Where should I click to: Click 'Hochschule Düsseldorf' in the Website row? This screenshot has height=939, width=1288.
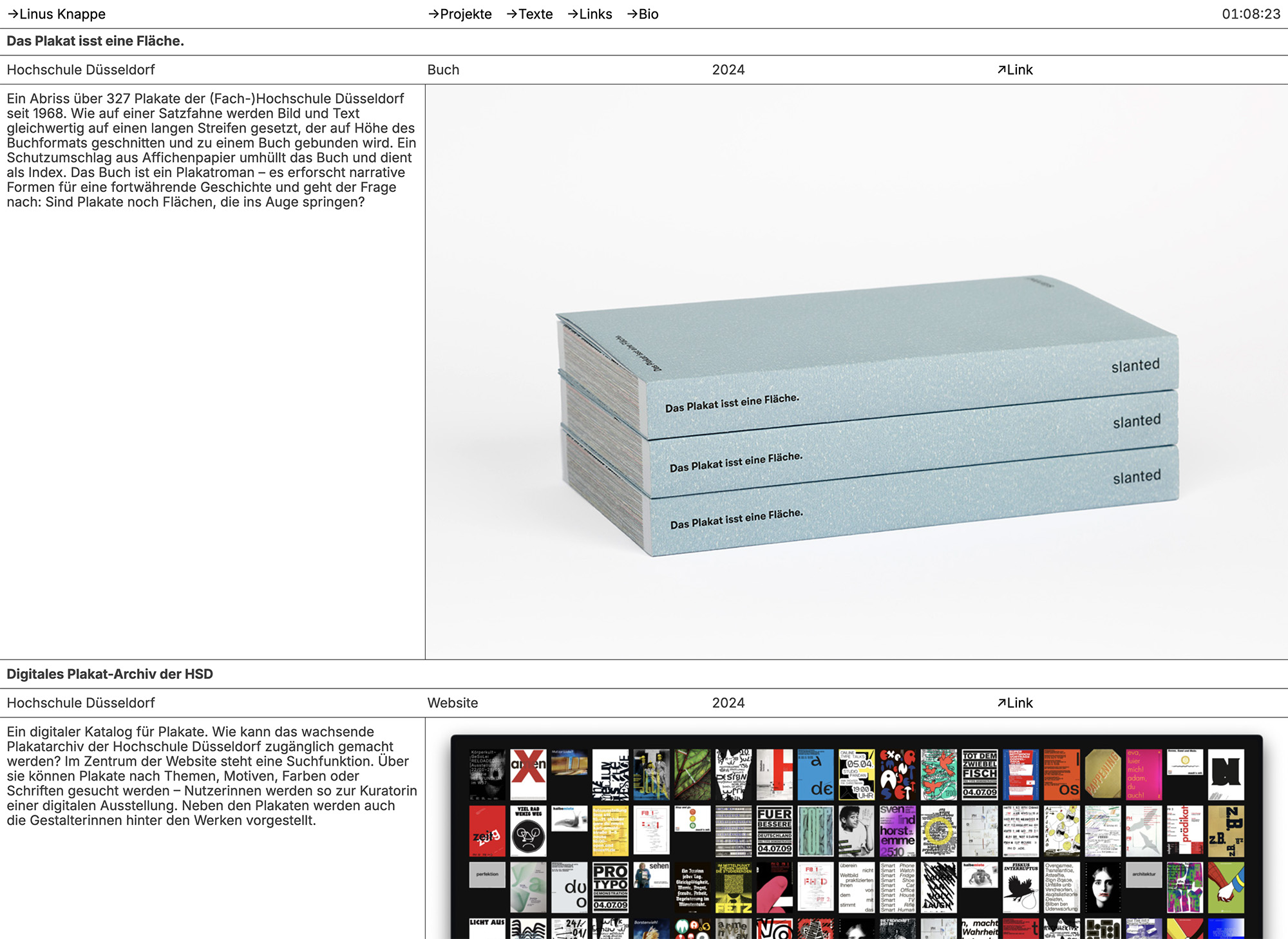pos(80,703)
